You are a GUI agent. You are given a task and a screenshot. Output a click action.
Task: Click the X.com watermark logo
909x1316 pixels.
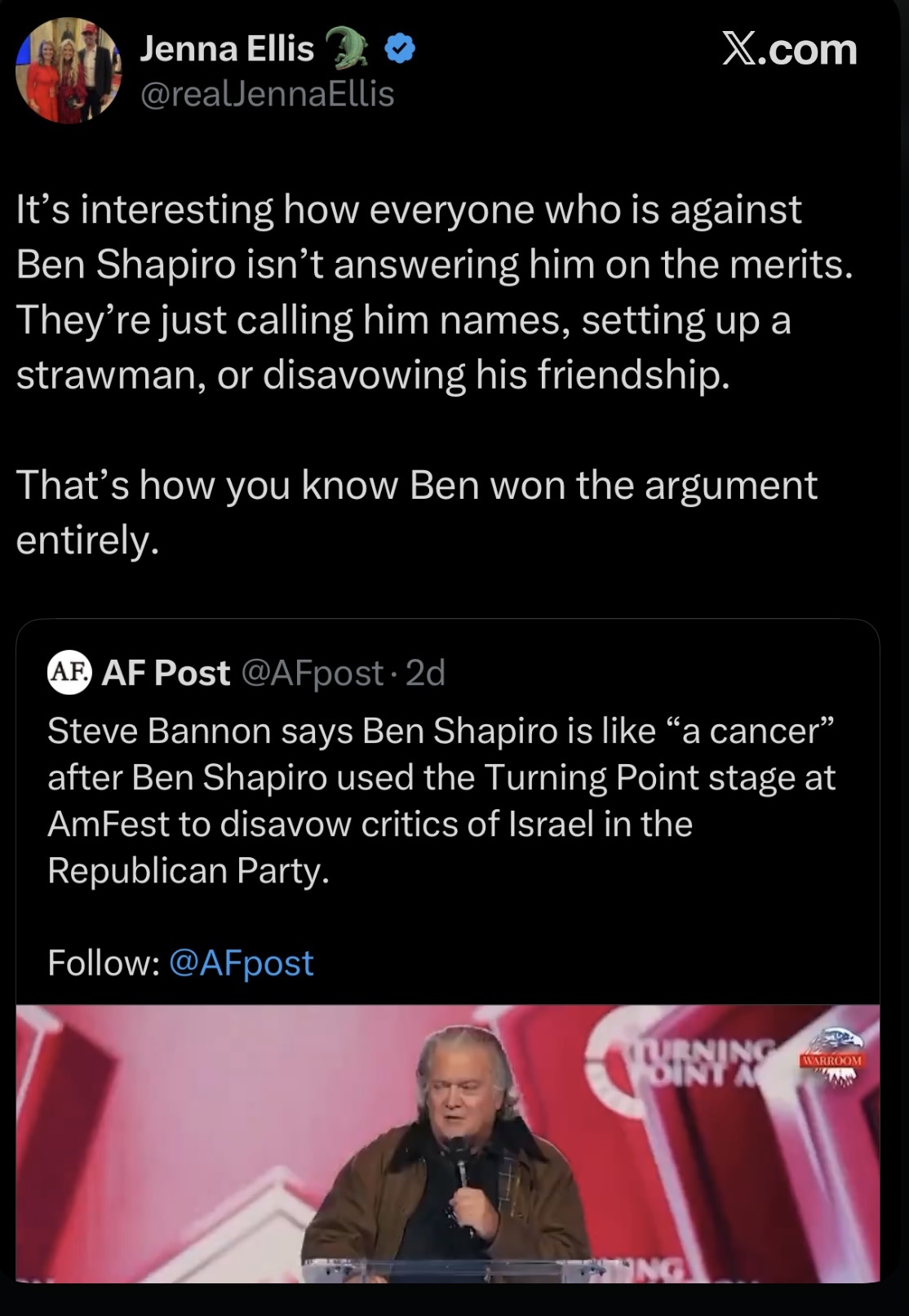[x=789, y=51]
